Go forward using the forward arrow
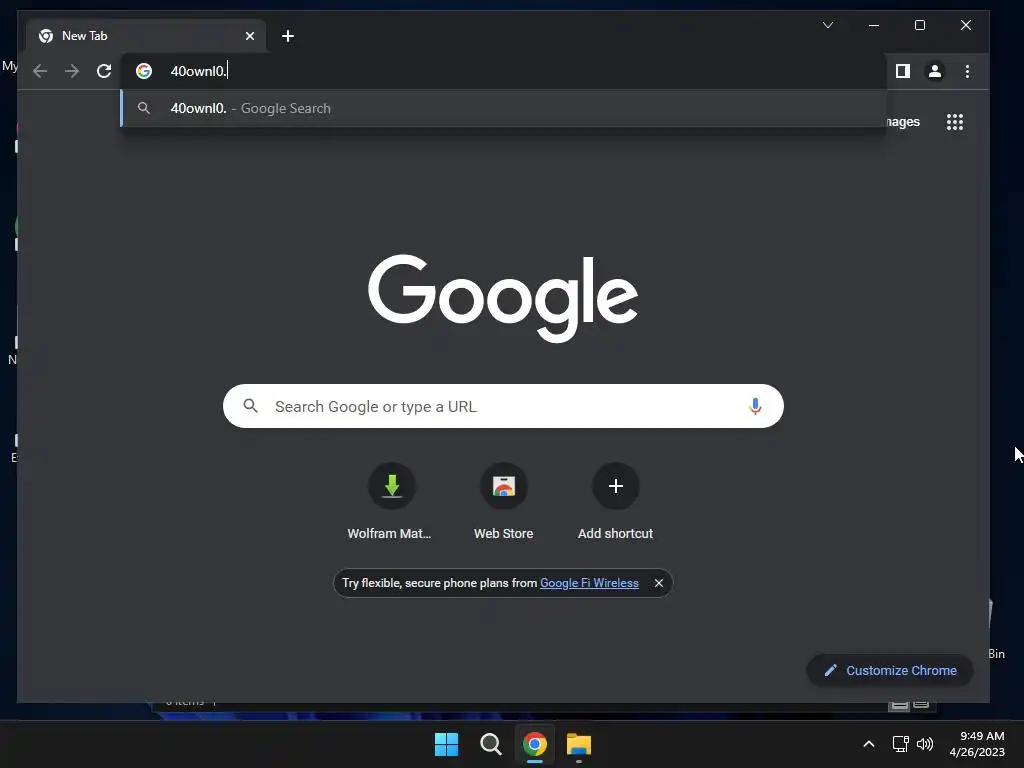The height and width of the screenshot is (768, 1024). click(72, 71)
